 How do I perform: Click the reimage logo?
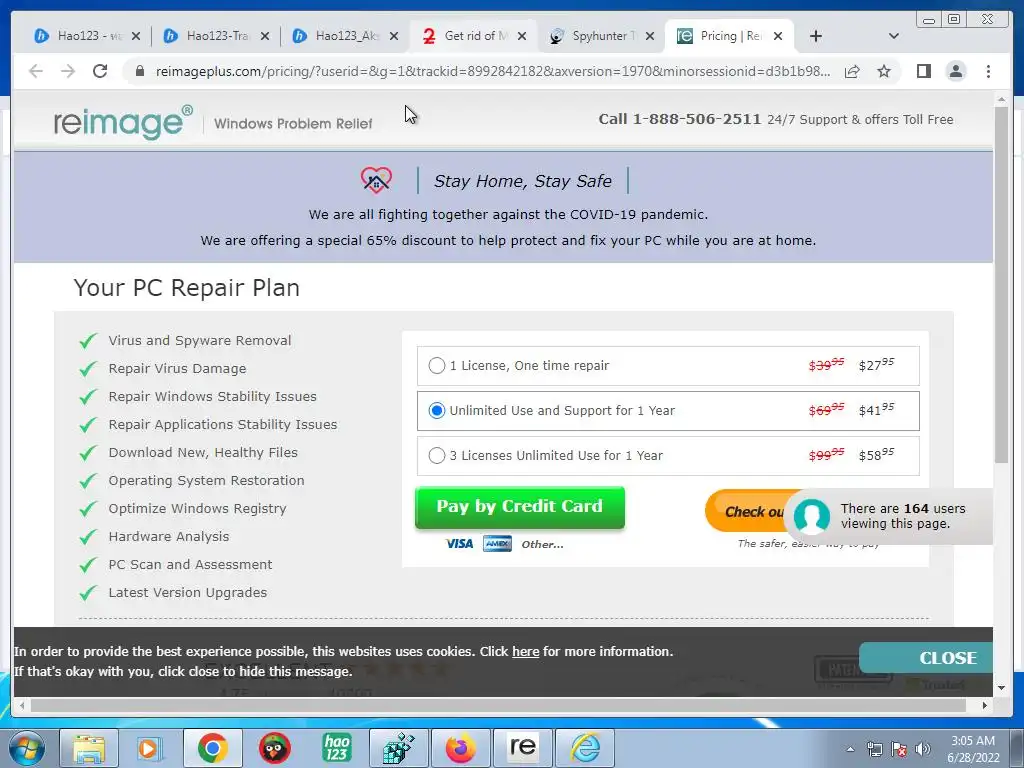pyautogui.click(x=123, y=122)
